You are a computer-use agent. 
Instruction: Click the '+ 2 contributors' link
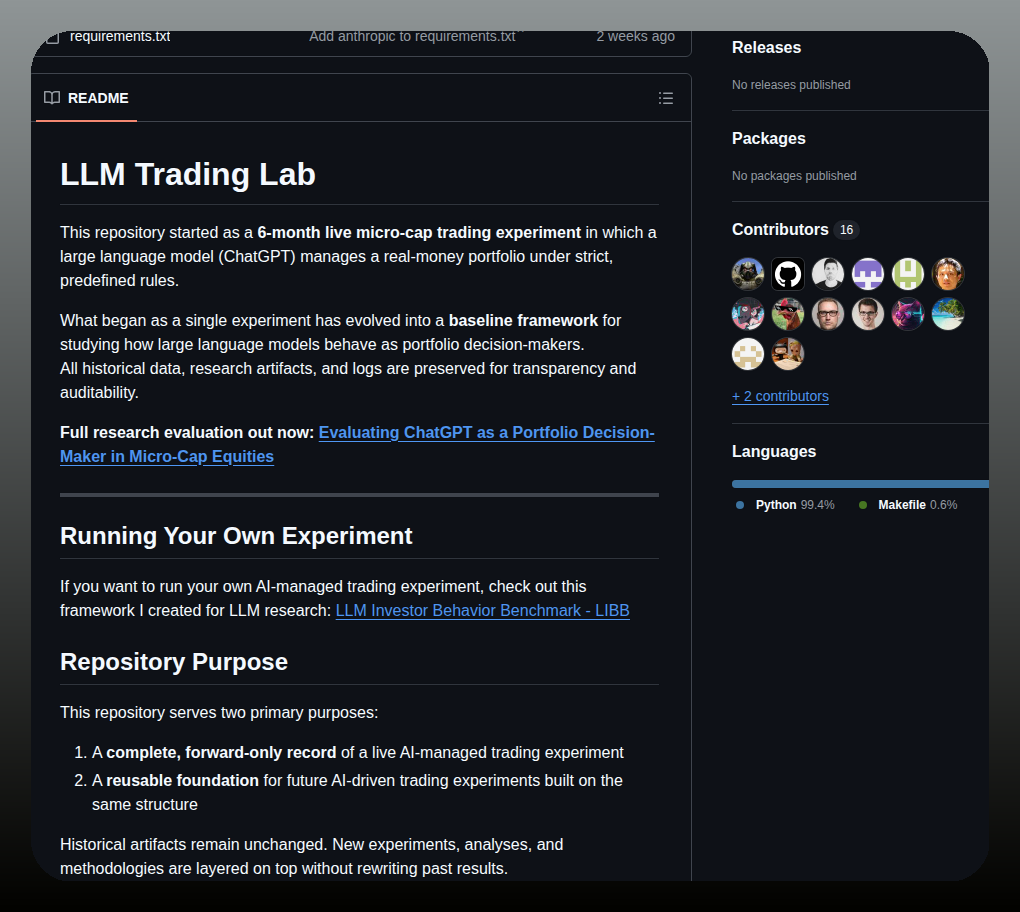(x=780, y=396)
